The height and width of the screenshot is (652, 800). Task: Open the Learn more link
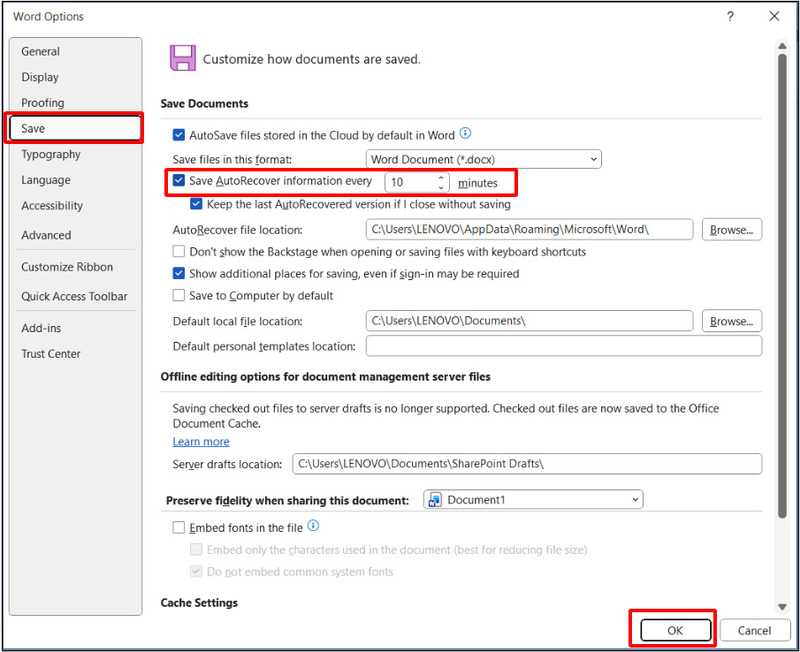[201, 442]
